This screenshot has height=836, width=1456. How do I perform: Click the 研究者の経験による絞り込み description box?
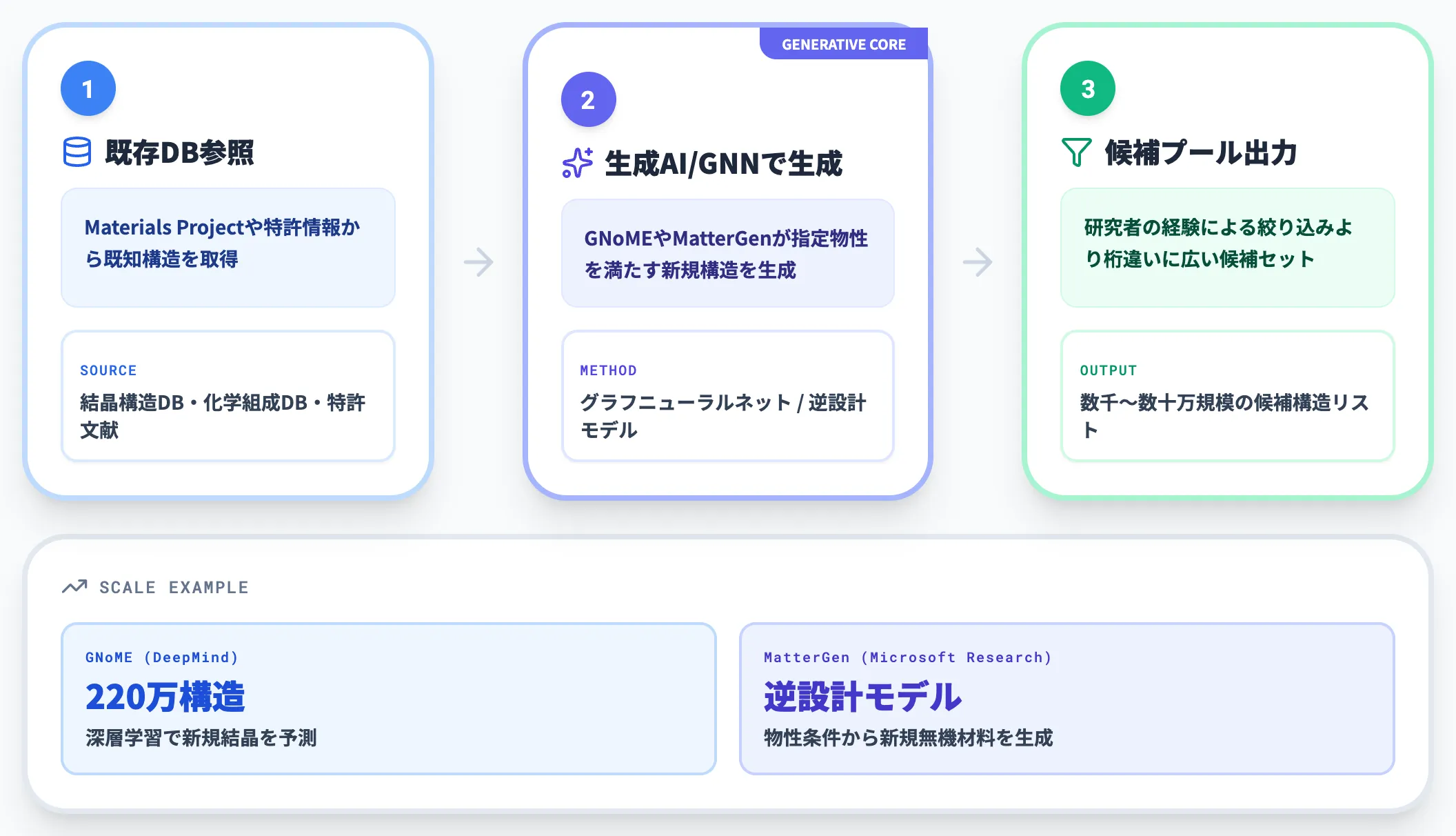[1227, 248]
